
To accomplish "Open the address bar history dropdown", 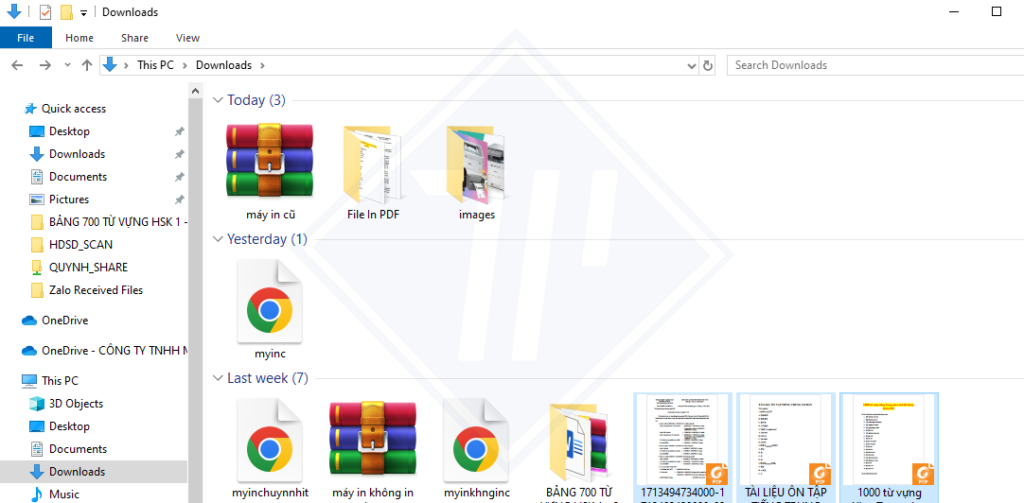I will click(692, 65).
